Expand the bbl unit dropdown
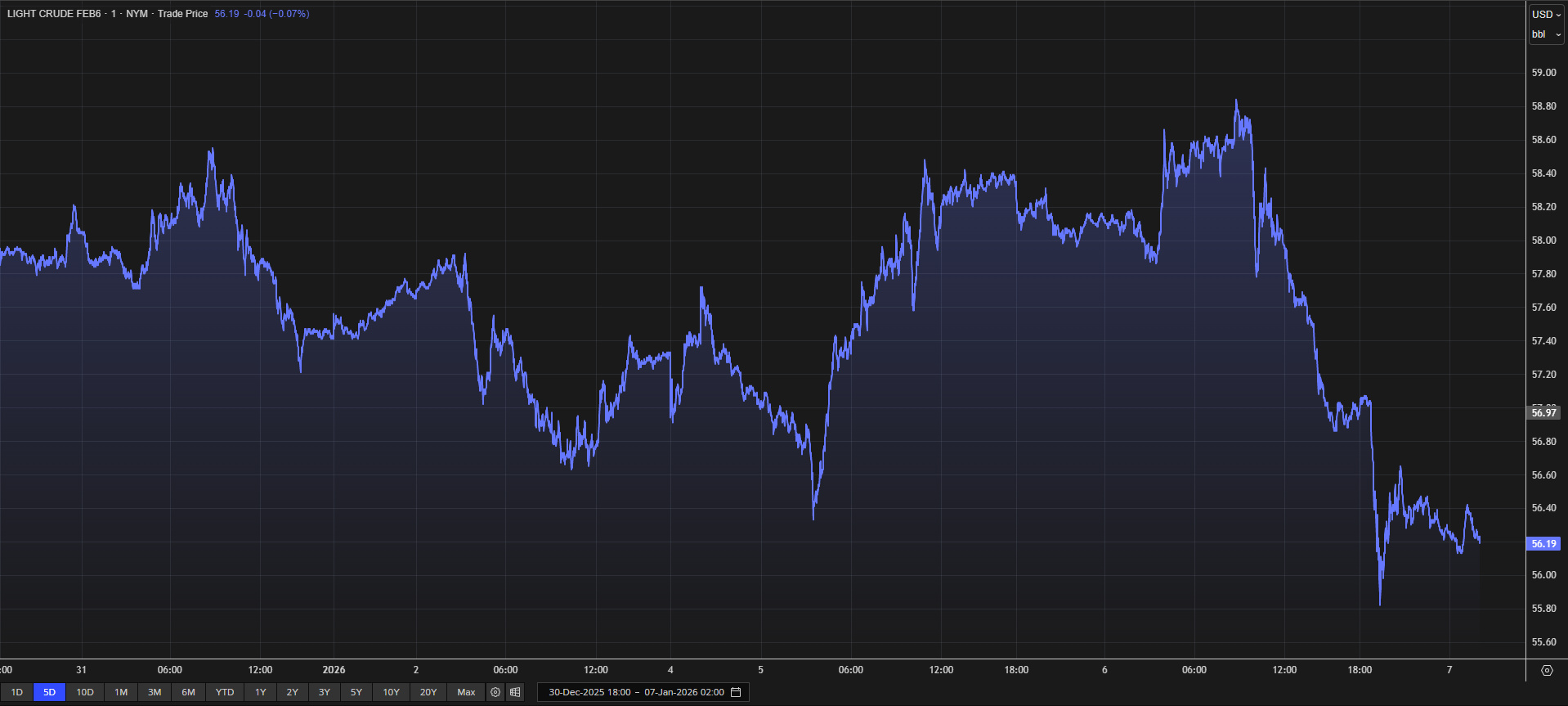1568x706 pixels. 1547,34
